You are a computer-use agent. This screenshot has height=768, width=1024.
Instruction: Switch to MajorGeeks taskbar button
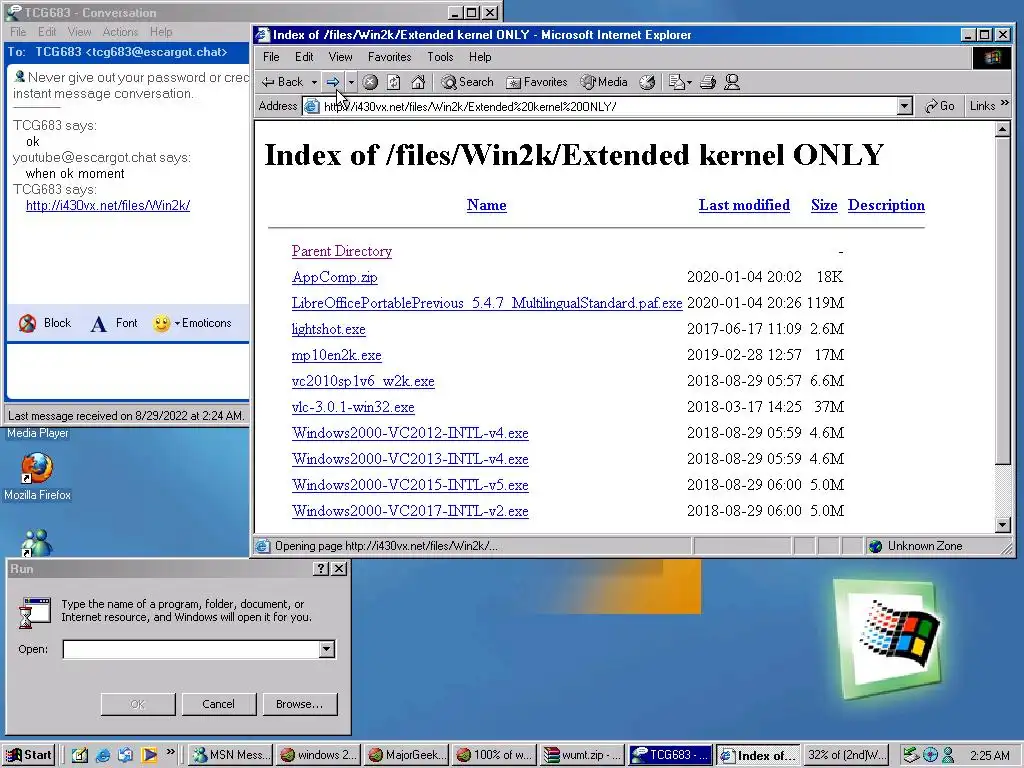pos(407,755)
